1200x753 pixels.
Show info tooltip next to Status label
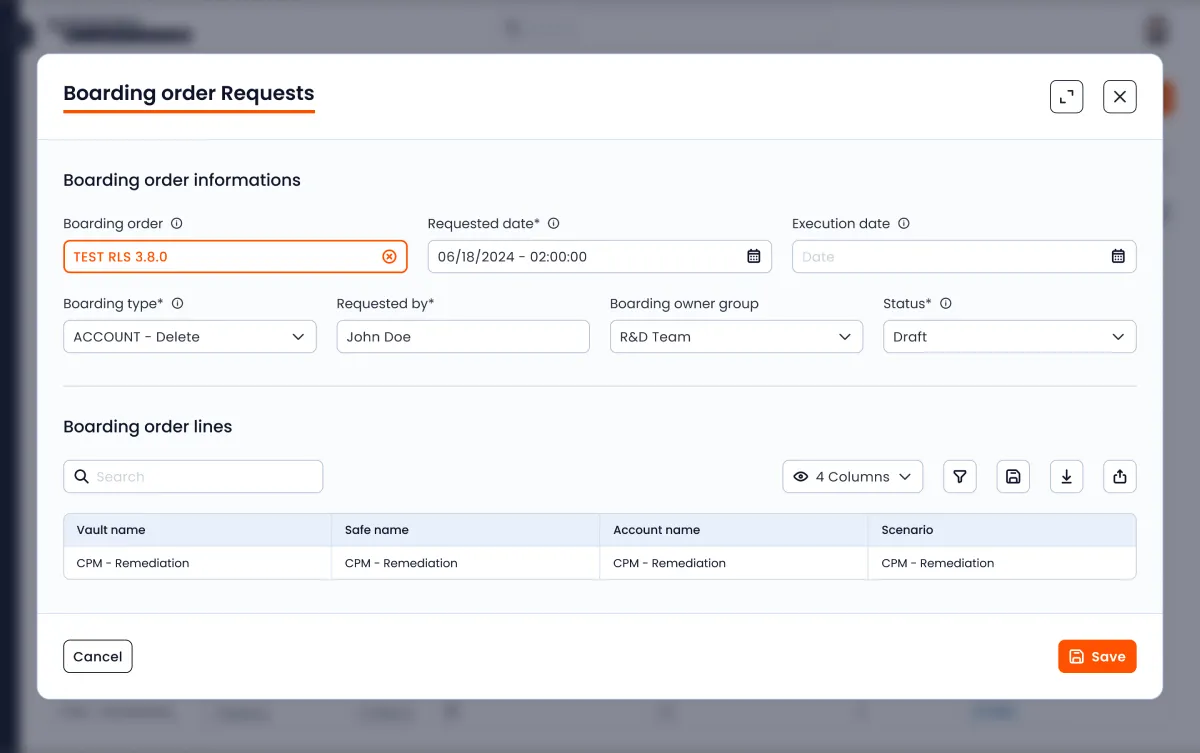pyautogui.click(x=946, y=304)
